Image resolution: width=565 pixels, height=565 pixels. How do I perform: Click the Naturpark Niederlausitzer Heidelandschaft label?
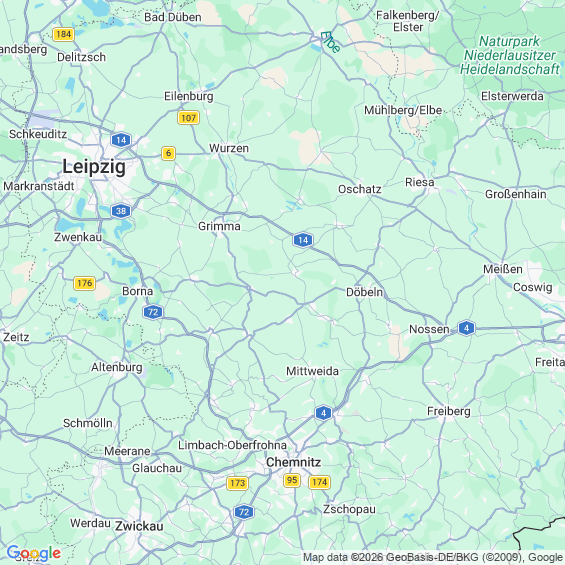(510, 55)
